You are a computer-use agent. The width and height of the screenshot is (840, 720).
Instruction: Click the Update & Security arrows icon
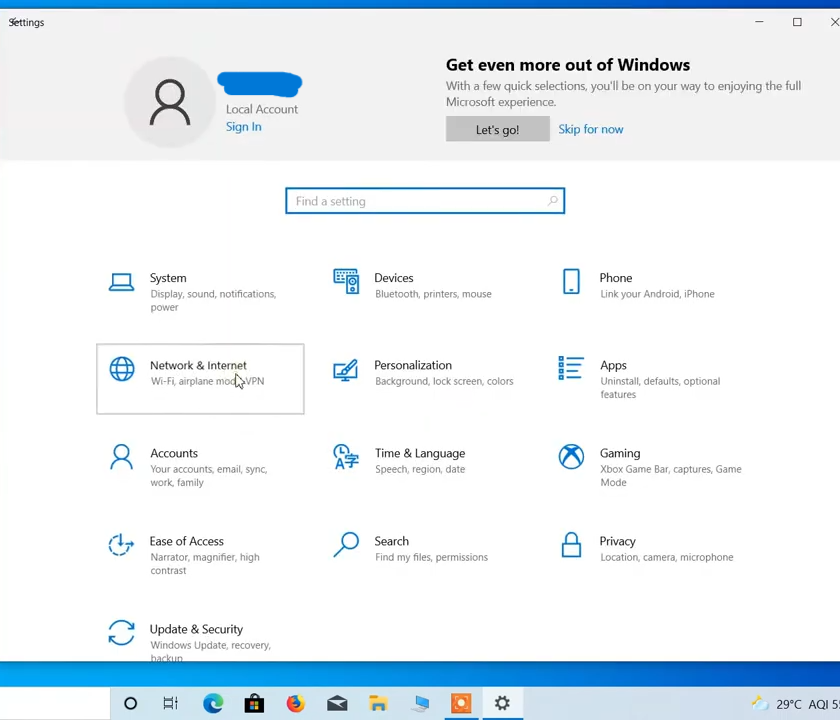coord(121,633)
